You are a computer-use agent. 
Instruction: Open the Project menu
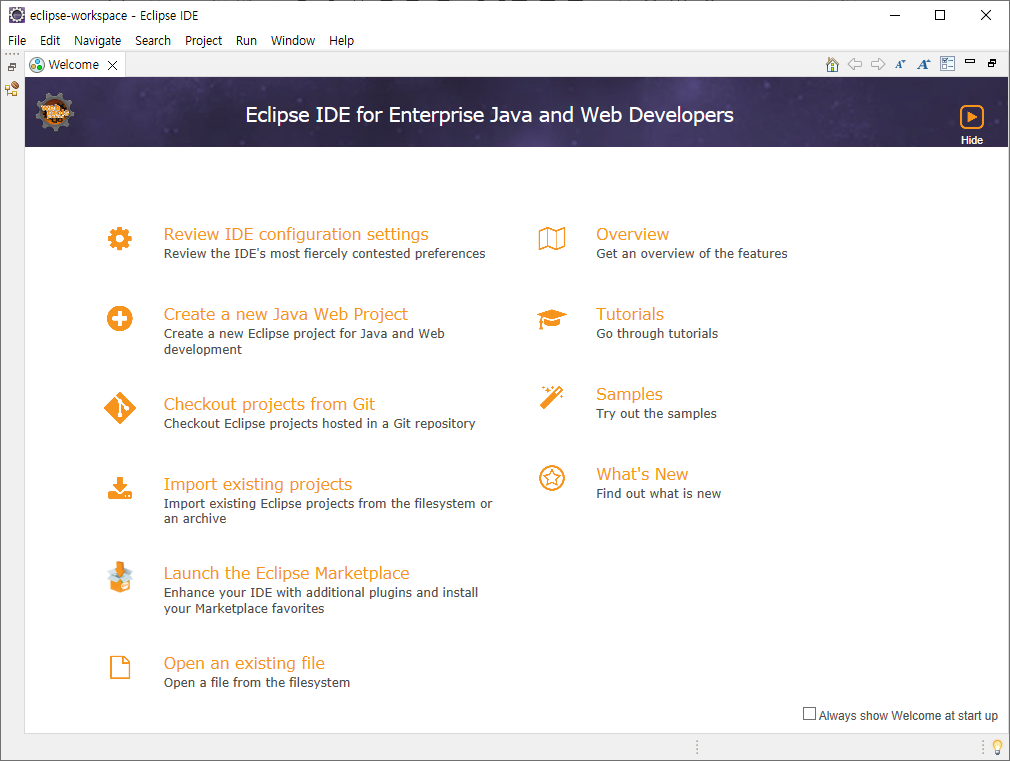point(203,41)
